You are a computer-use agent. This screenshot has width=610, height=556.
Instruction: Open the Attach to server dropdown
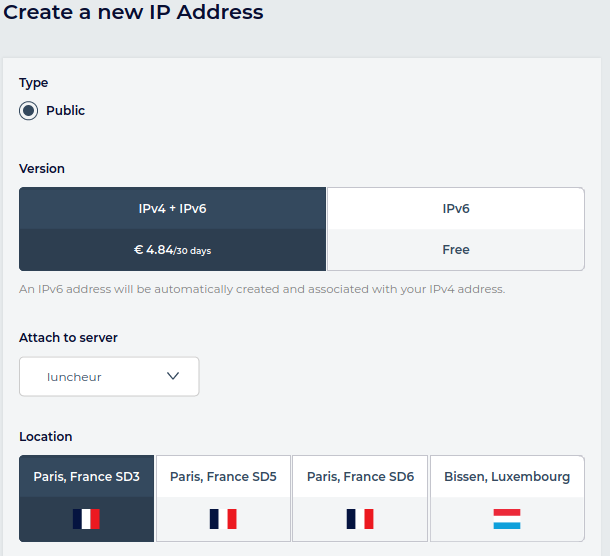pyautogui.click(x=109, y=377)
